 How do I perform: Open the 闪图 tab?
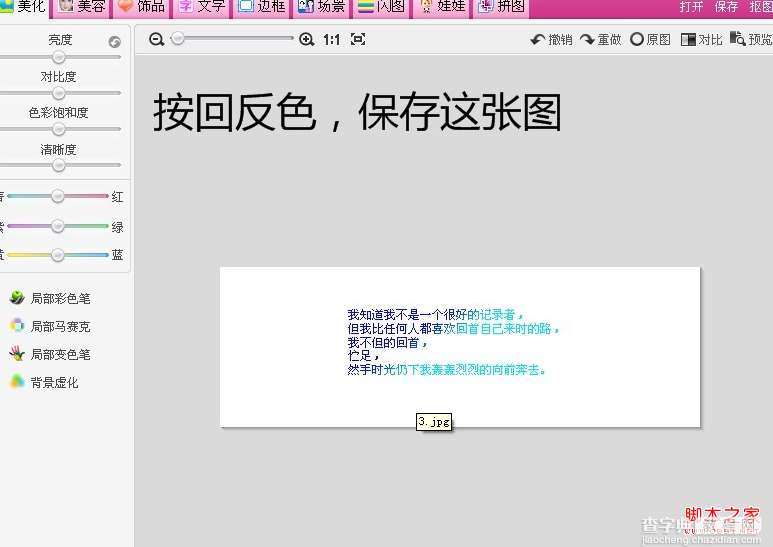pos(382,7)
